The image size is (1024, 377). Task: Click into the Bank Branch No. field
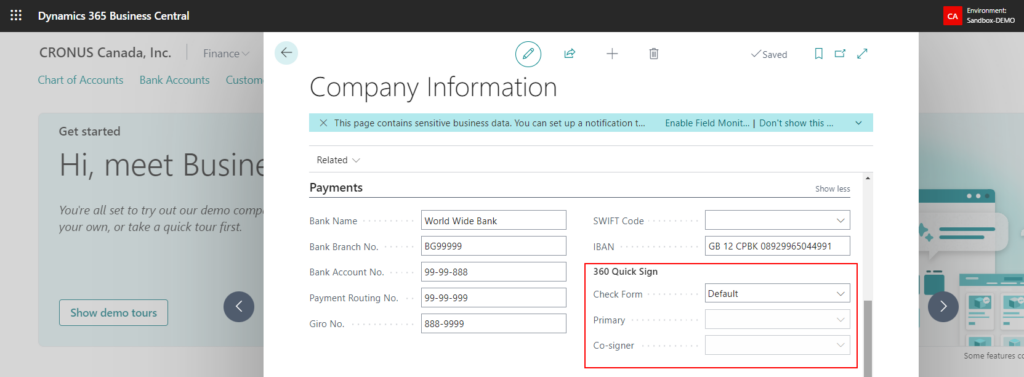coord(494,246)
